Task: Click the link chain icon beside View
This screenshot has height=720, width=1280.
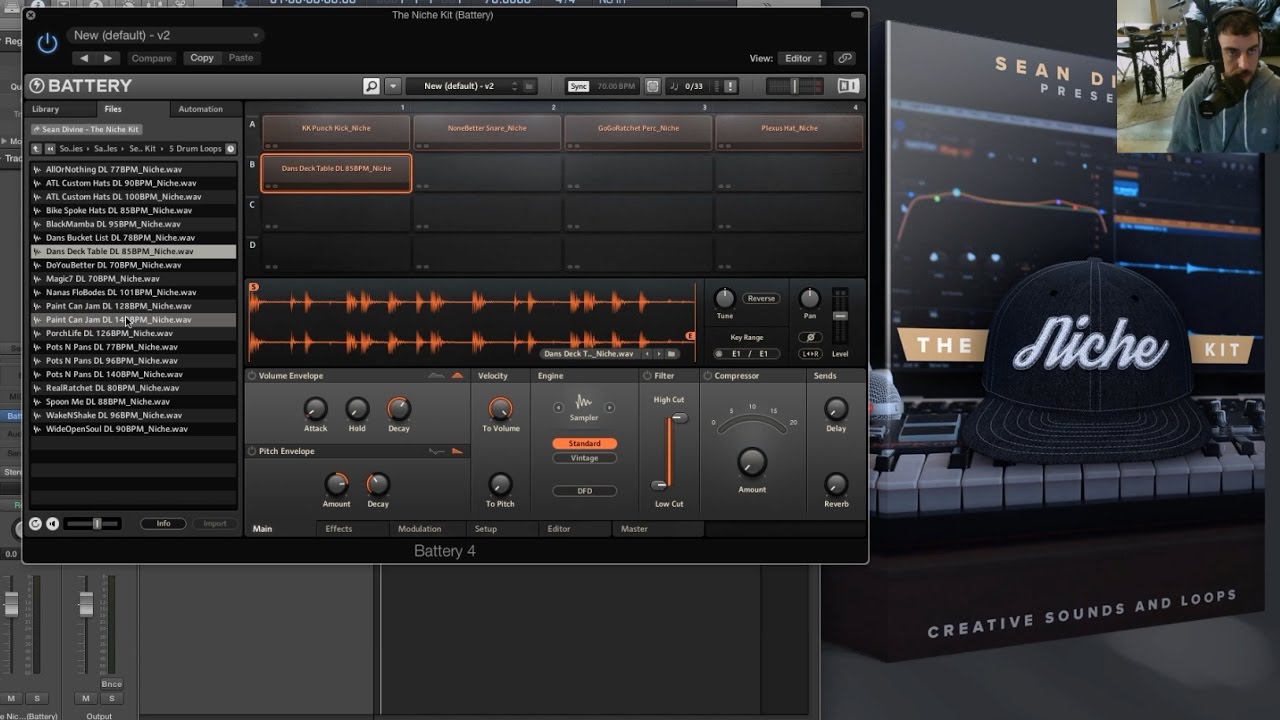Action: [x=845, y=58]
